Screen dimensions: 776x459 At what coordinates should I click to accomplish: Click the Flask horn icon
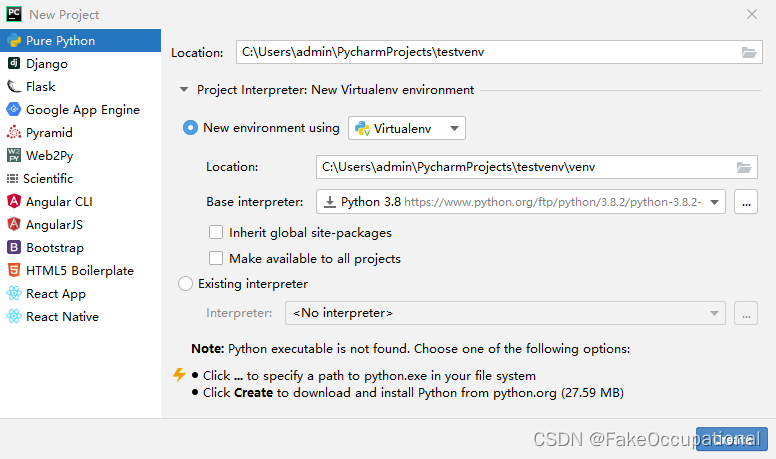(x=14, y=87)
